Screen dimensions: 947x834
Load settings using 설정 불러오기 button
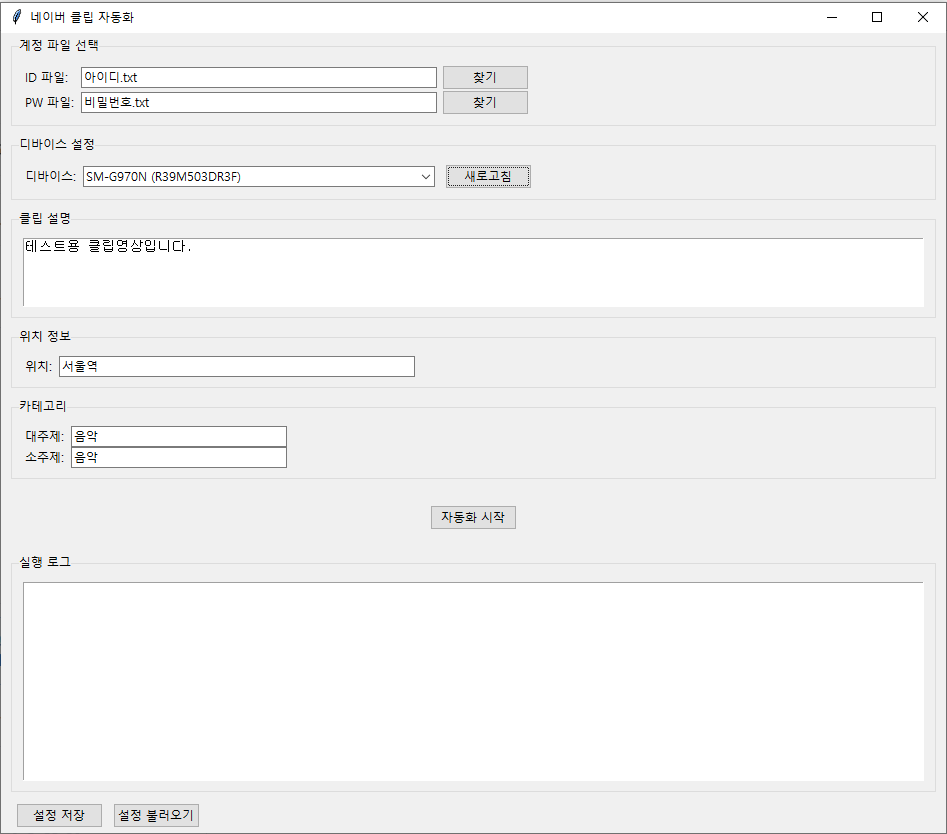[157, 815]
